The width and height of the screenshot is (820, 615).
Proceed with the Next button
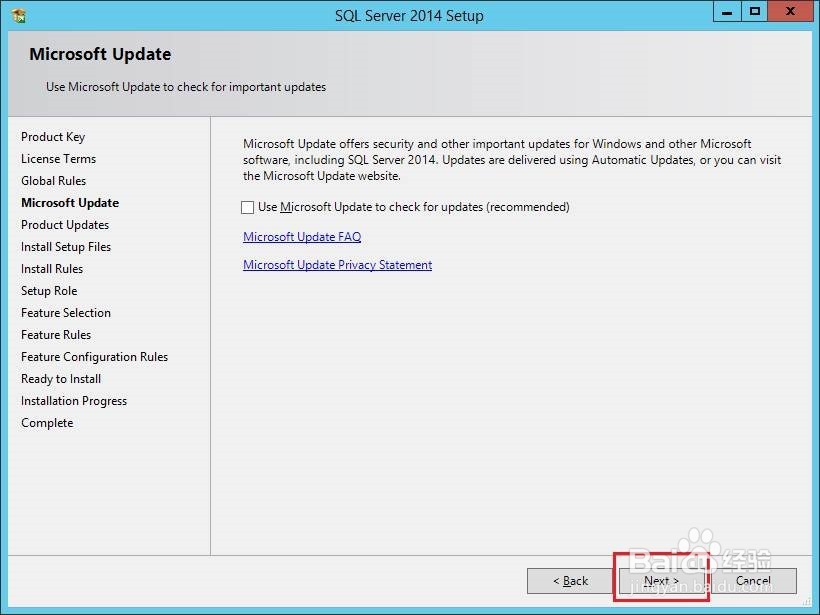tap(662, 581)
